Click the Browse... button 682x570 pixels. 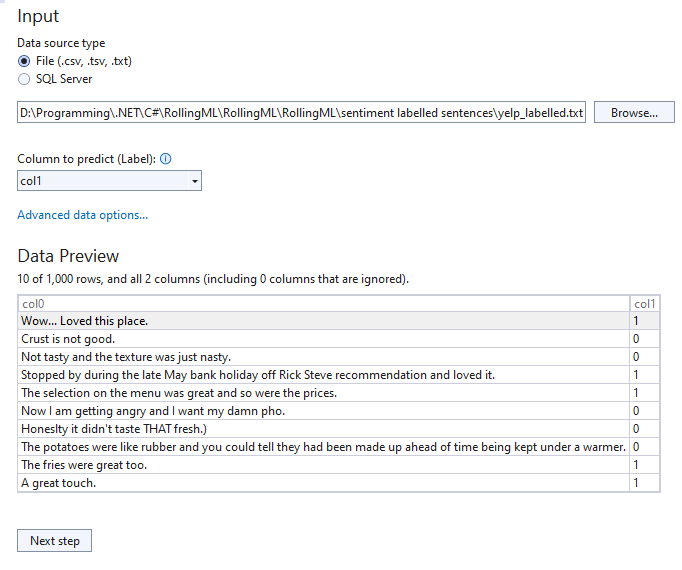click(x=634, y=113)
